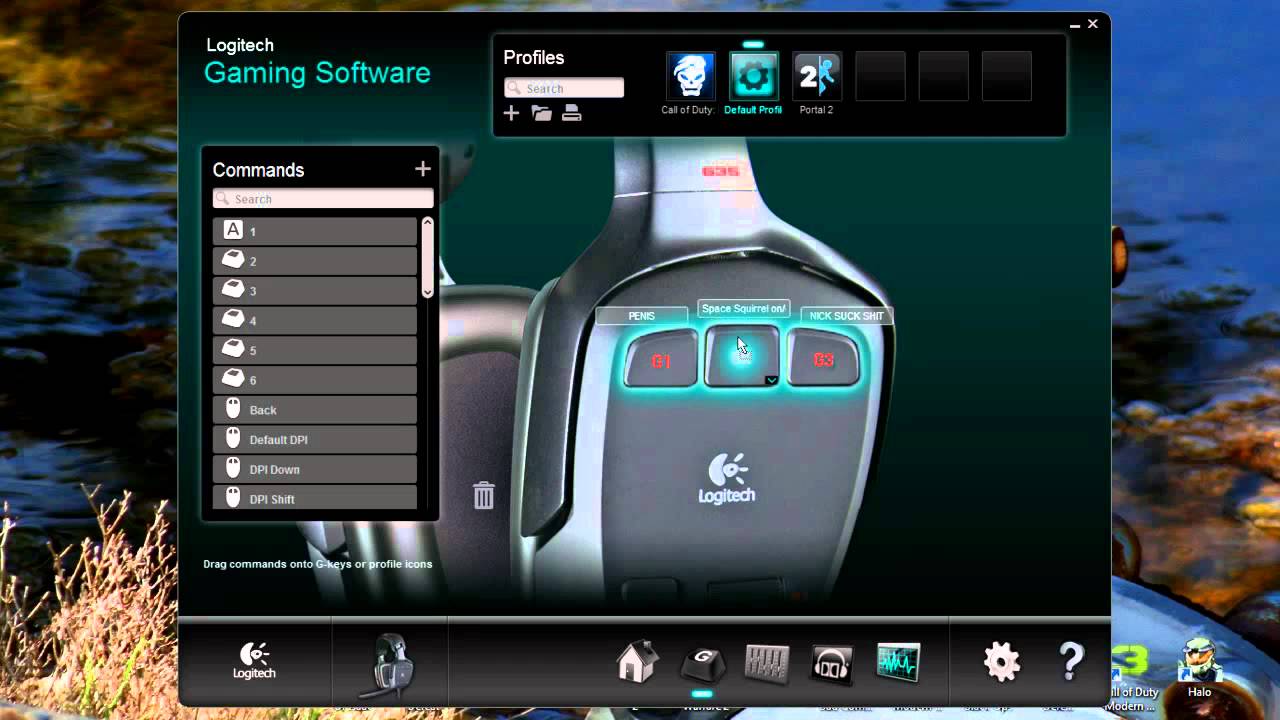1280x720 pixels.
Task: Open the voice morphing waveform icon
Action: 898,662
